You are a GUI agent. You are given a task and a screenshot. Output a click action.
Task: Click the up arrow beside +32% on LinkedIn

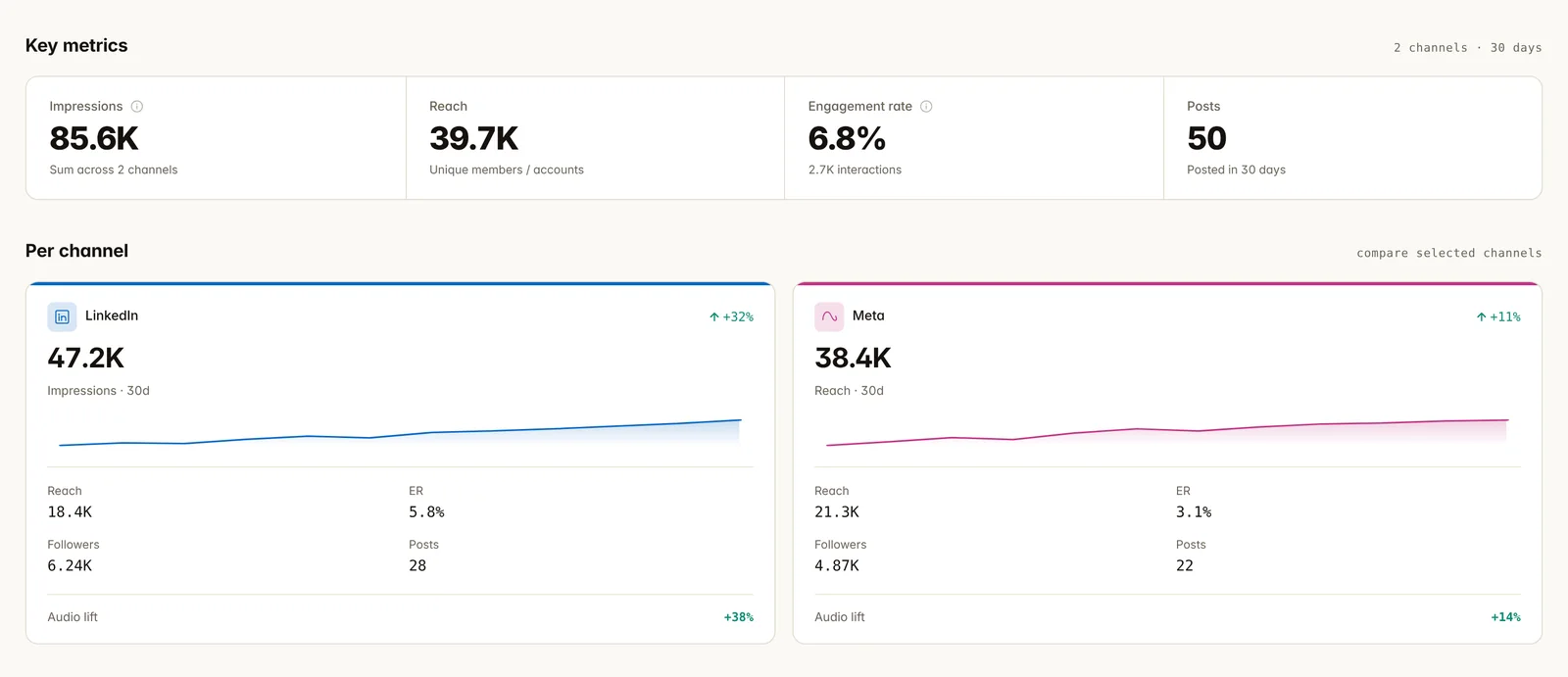714,317
